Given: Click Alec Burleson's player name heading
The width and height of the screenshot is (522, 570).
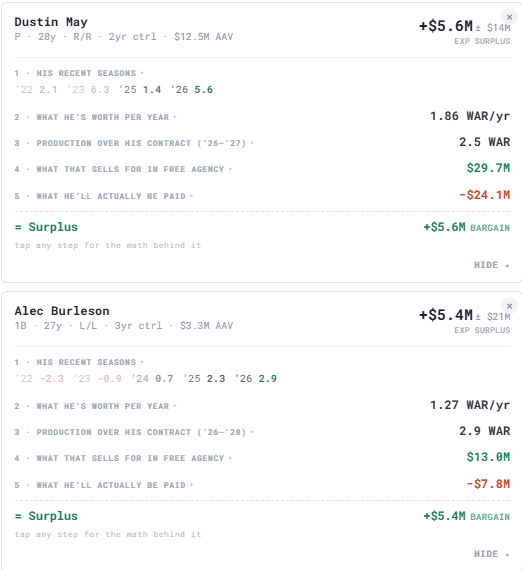Looking at the screenshot, I should (x=62, y=311).
